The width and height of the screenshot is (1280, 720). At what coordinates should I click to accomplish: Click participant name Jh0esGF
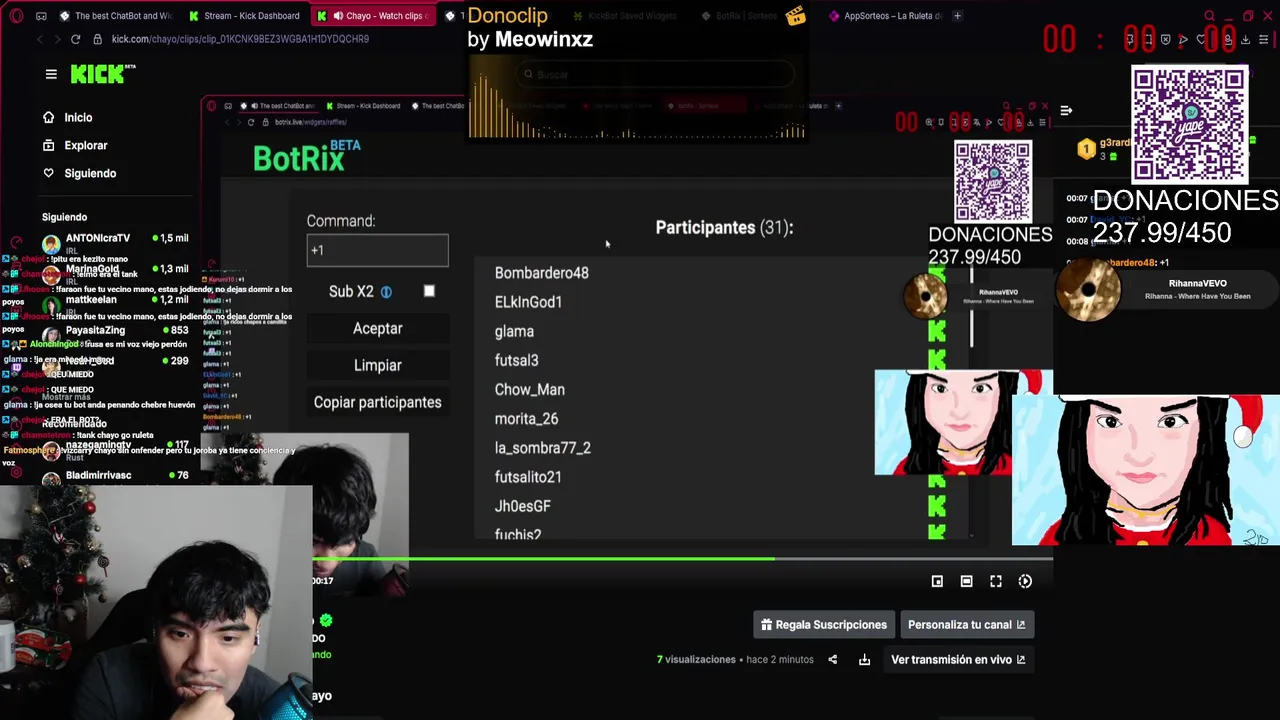[x=522, y=506]
